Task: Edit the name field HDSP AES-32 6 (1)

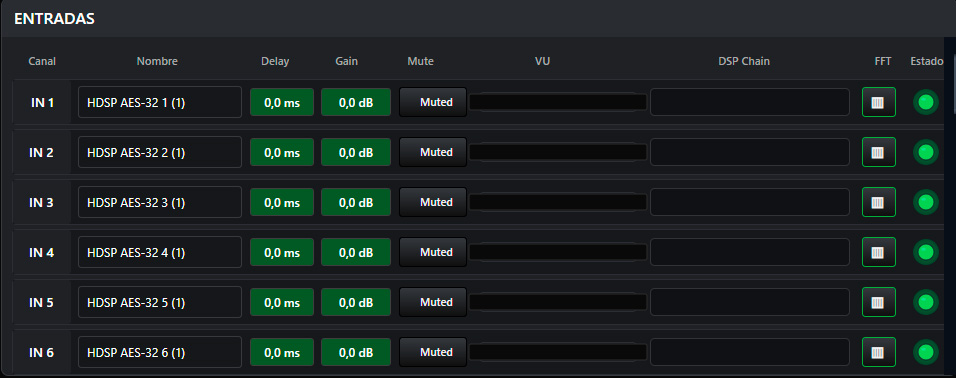Action: click(x=160, y=352)
